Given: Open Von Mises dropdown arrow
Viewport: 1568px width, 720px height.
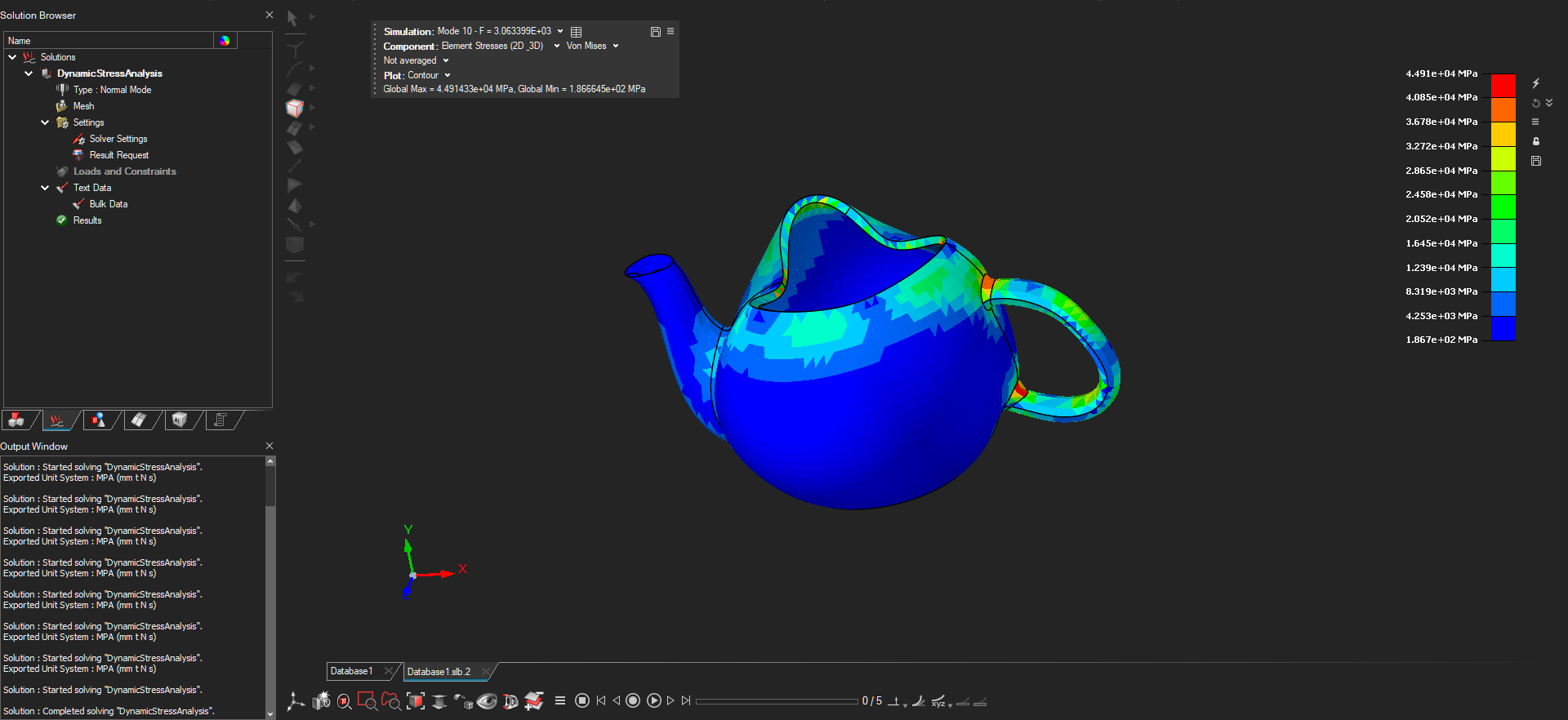Looking at the screenshot, I should click(x=616, y=47).
